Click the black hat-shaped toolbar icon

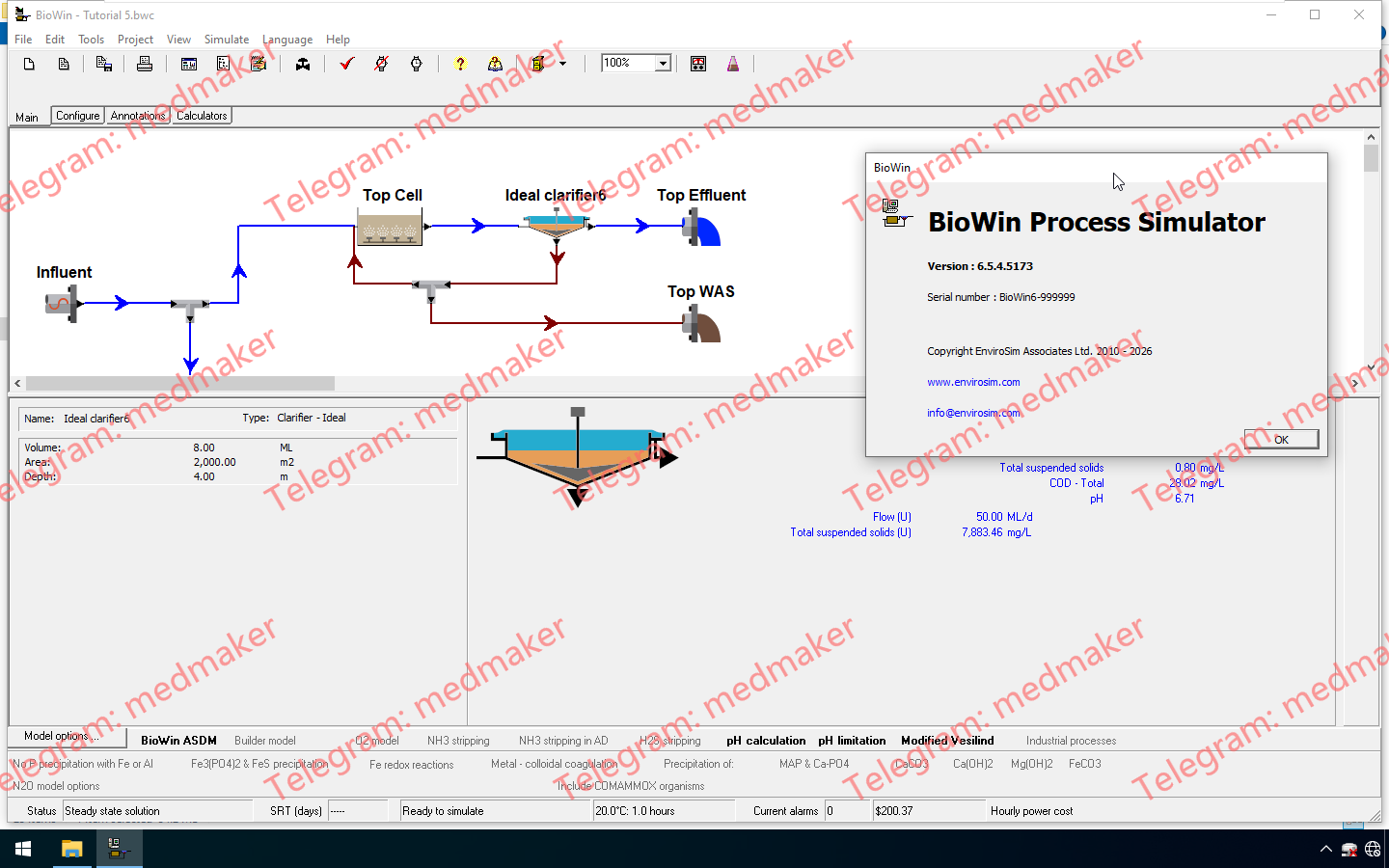point(303,64)
